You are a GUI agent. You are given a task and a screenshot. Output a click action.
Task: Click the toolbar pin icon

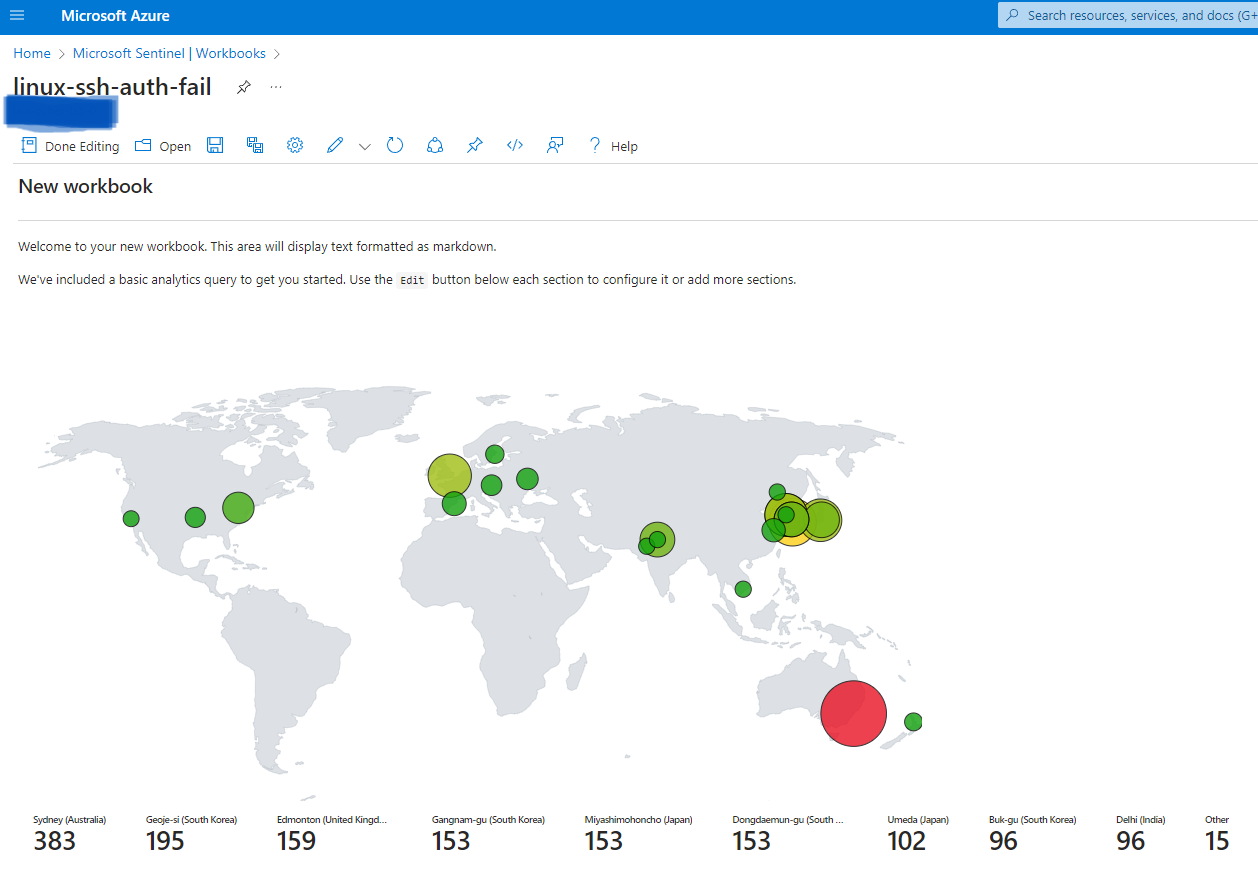[x=475, y=145]
